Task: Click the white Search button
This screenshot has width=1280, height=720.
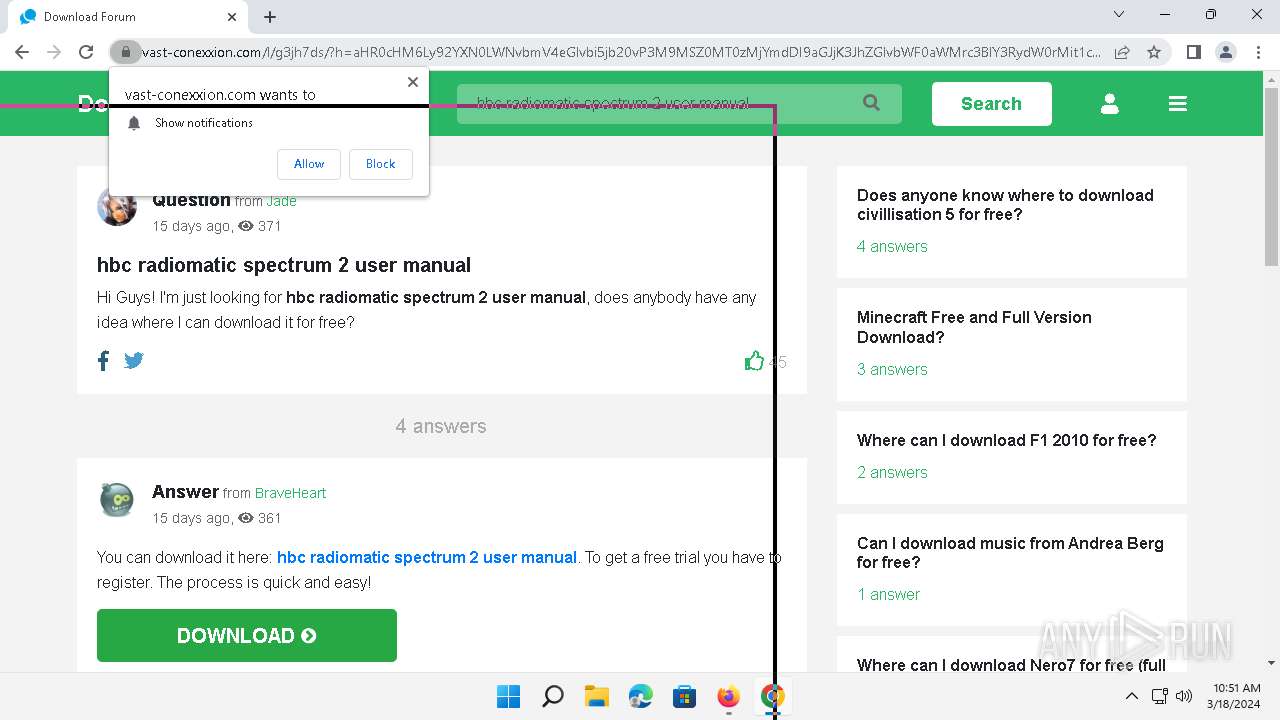Action: (x=991, y=104)
